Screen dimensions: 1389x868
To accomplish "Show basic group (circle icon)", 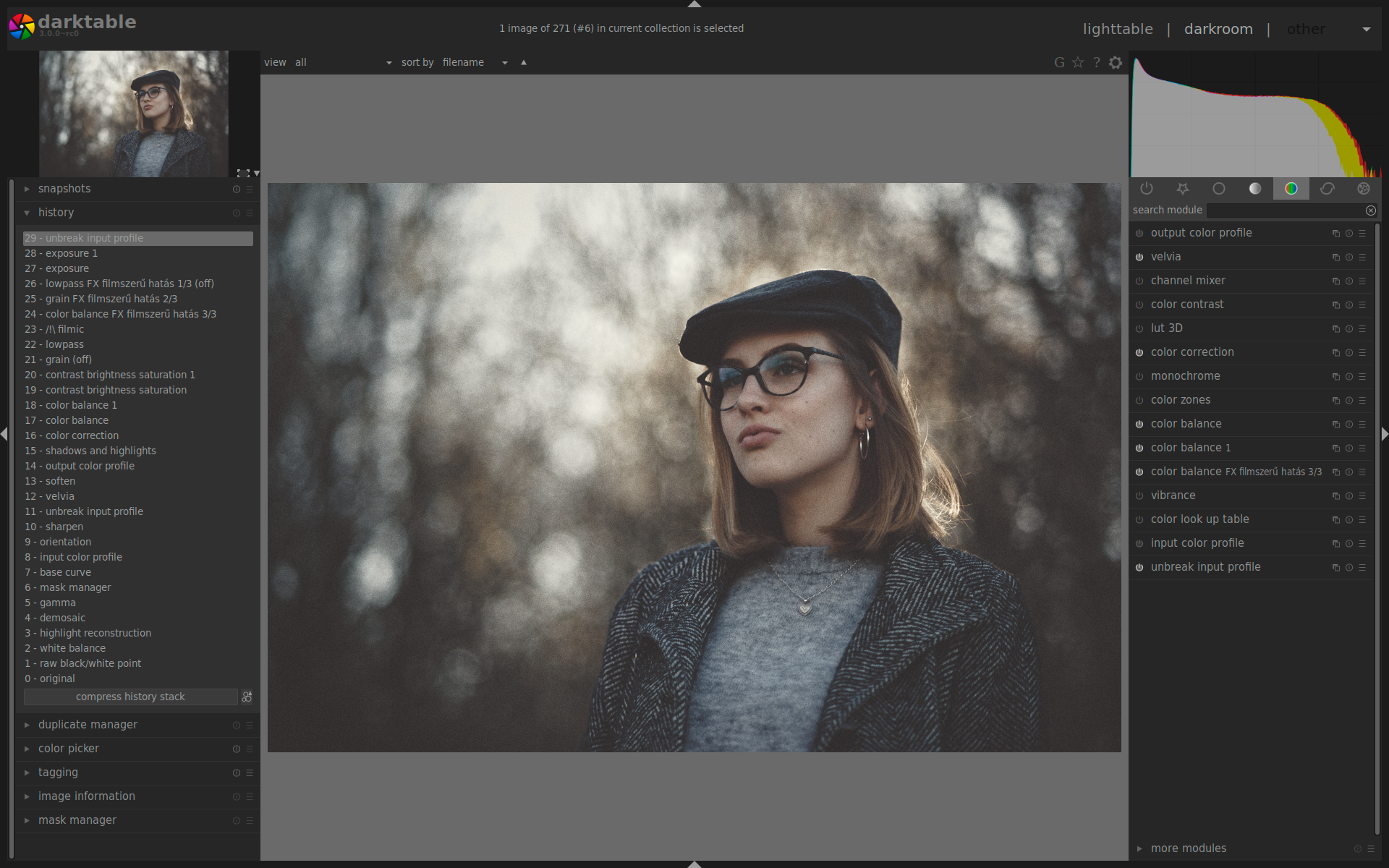I will (1219, 189).
